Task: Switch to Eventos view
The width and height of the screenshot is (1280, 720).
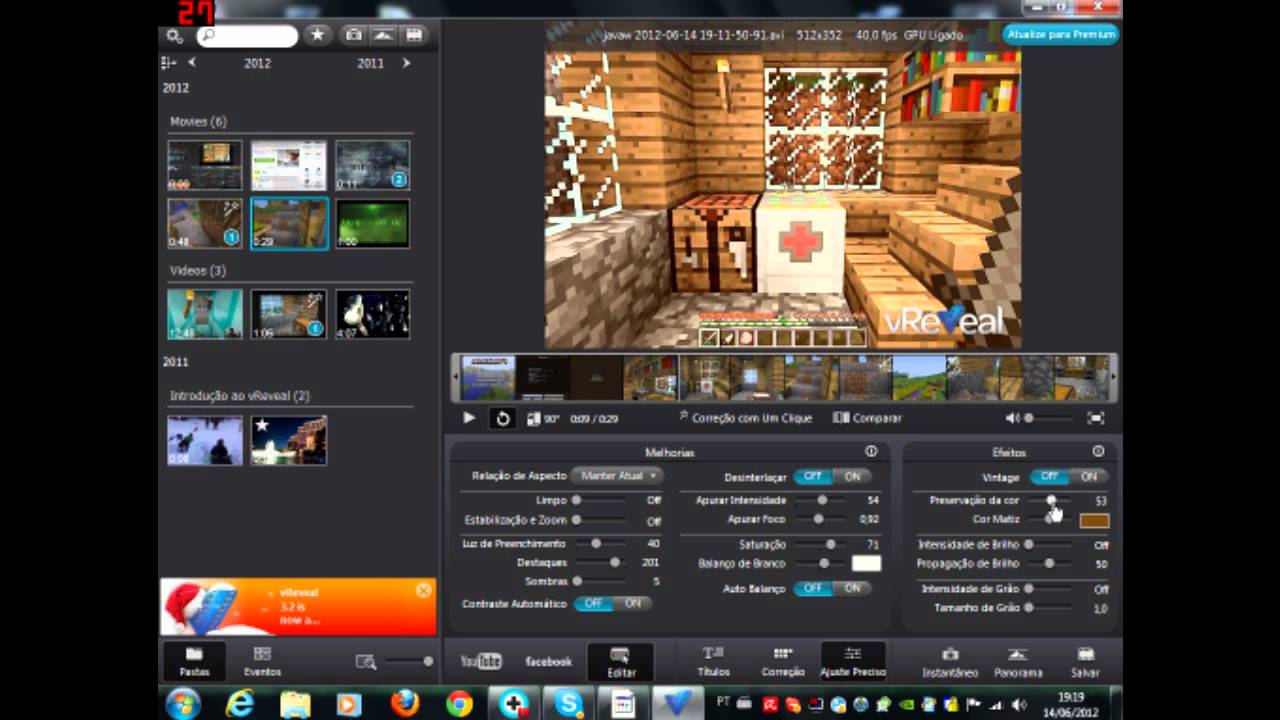Action: point(262,661)
